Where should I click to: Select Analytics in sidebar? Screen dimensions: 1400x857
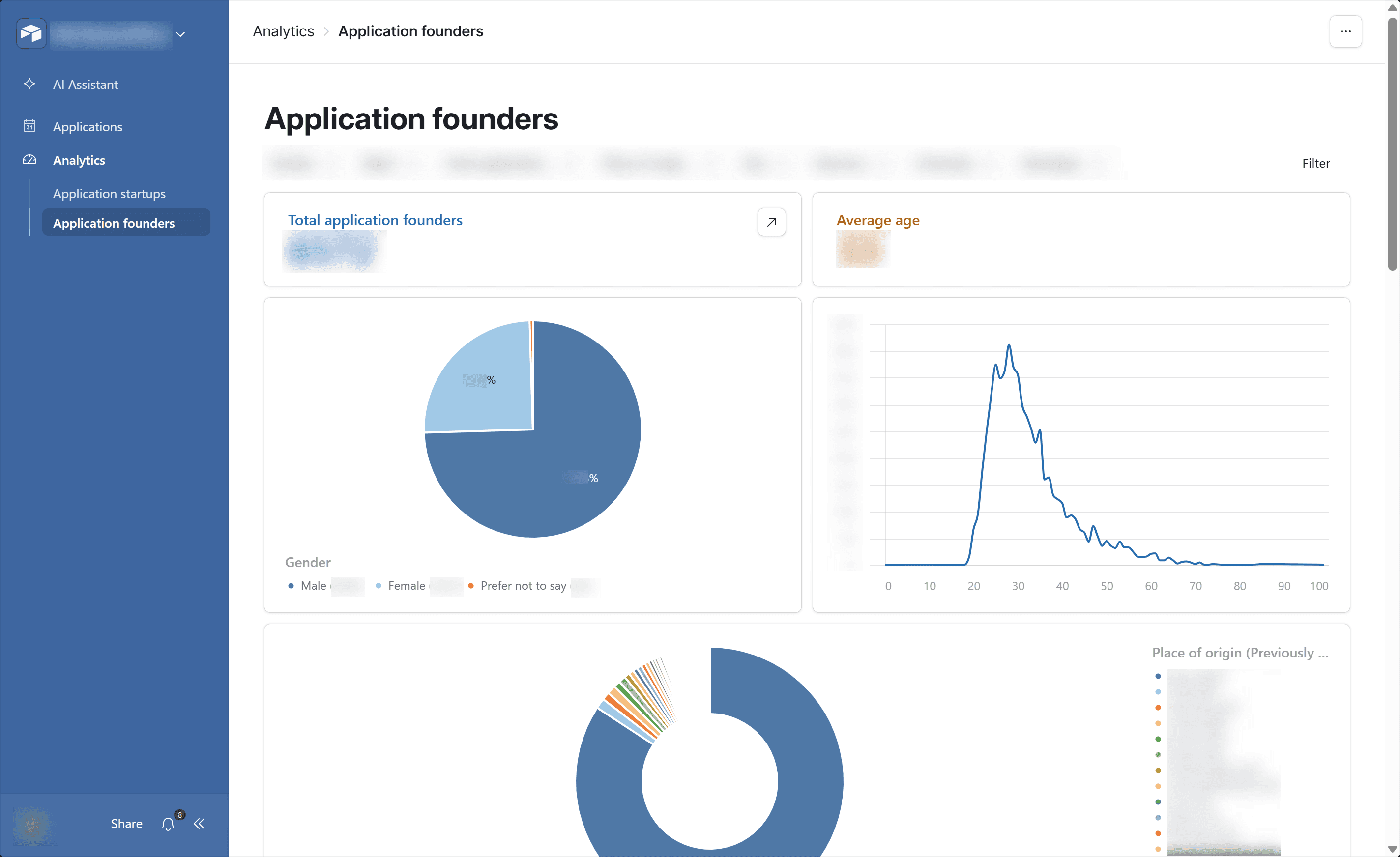79,160
